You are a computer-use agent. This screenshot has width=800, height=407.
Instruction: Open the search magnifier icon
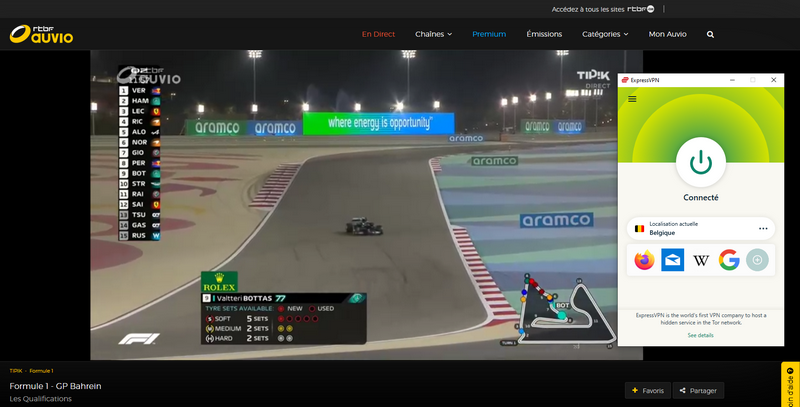tap(710, 34)
